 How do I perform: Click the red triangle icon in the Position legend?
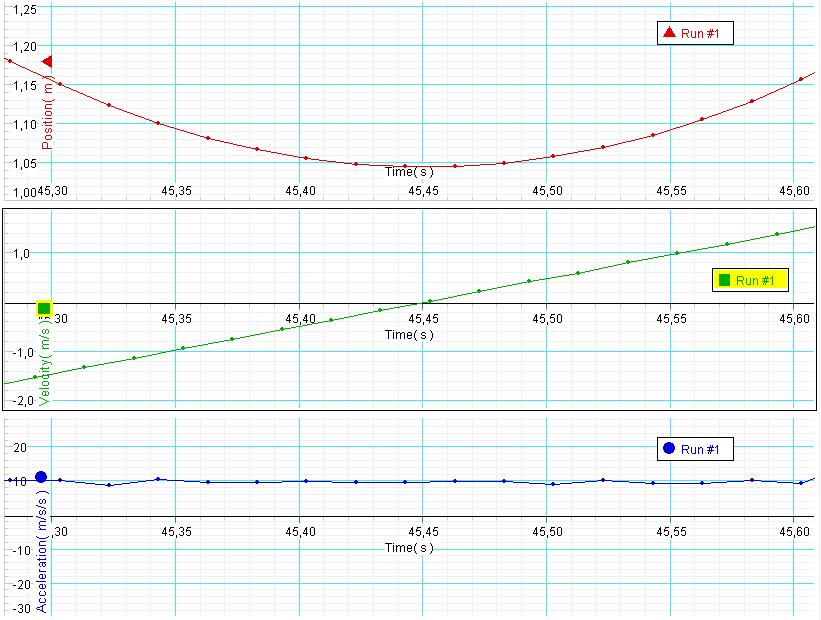tap(668, 34)
